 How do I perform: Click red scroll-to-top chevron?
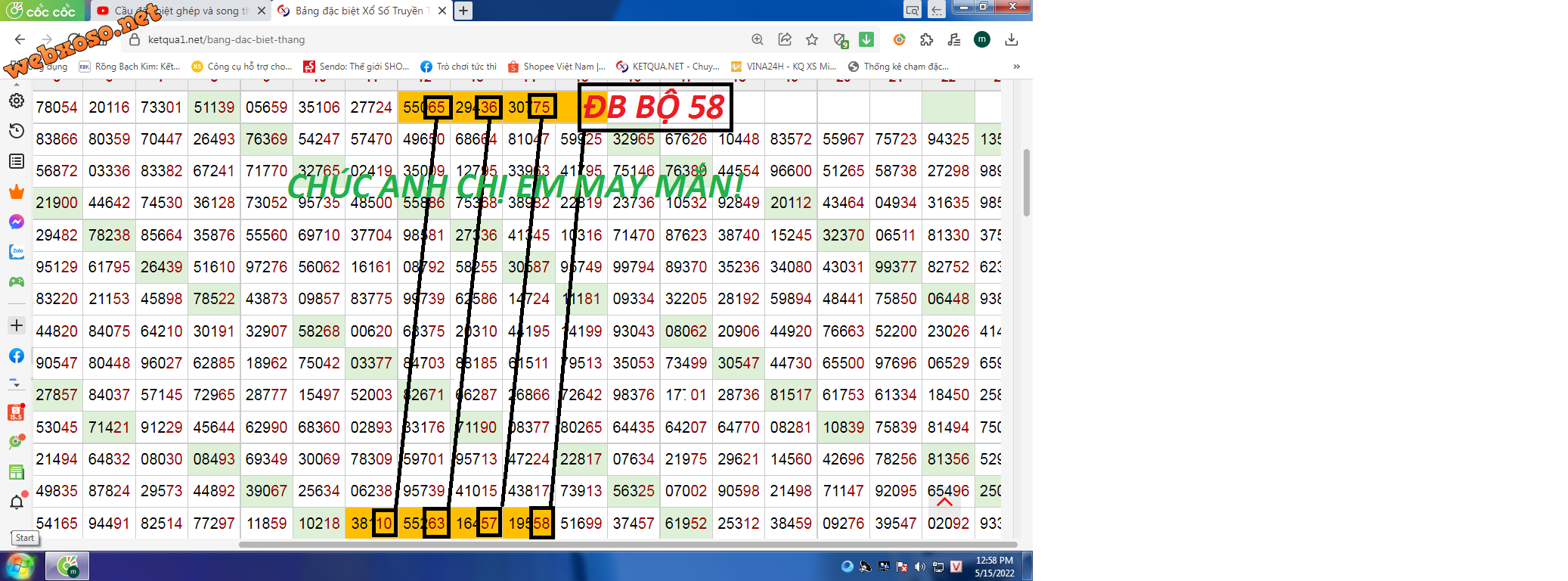(944, 502)
